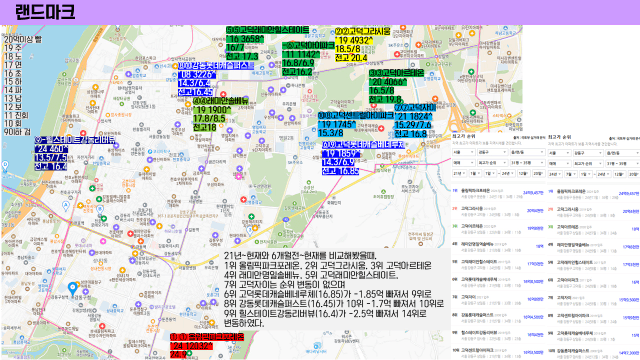
Task: Click the light-blue 고덕자이 map label
Action: click(415, 120)
